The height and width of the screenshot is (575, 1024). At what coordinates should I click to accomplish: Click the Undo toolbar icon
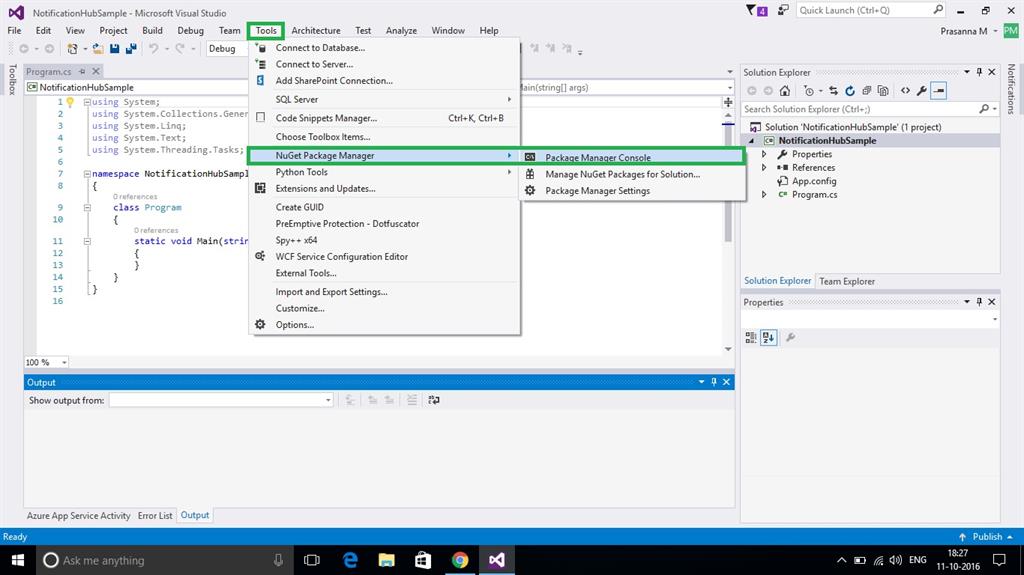[x=153, y=48]
